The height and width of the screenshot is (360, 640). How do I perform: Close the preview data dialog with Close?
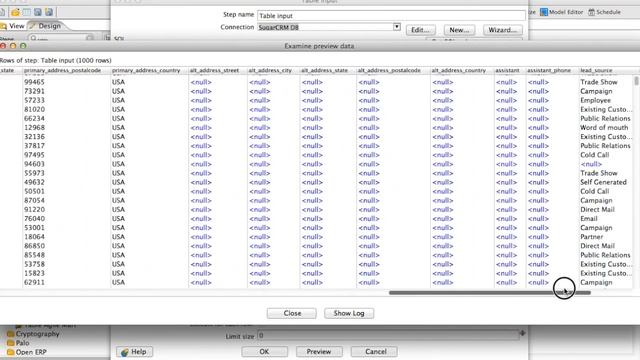click(292, 313)
